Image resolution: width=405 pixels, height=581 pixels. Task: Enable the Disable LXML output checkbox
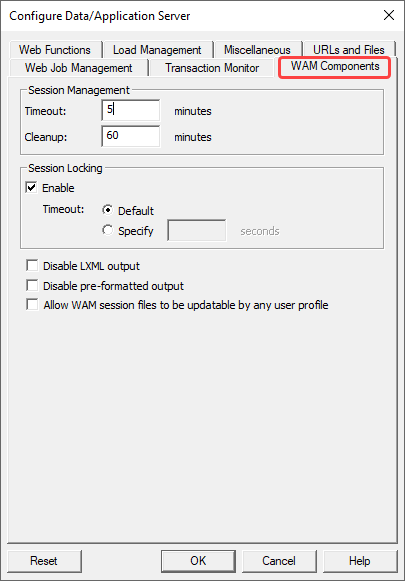pos(32,266)
